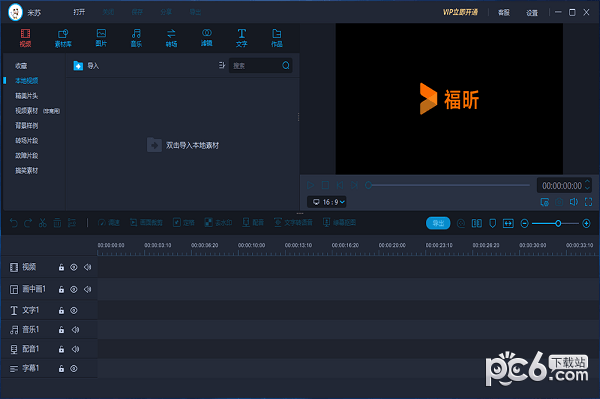Viewport: 600px width, 399px height.
Task: Click timecode stepper down arrow
Action: pyautogui.click(x=587, y=189)
